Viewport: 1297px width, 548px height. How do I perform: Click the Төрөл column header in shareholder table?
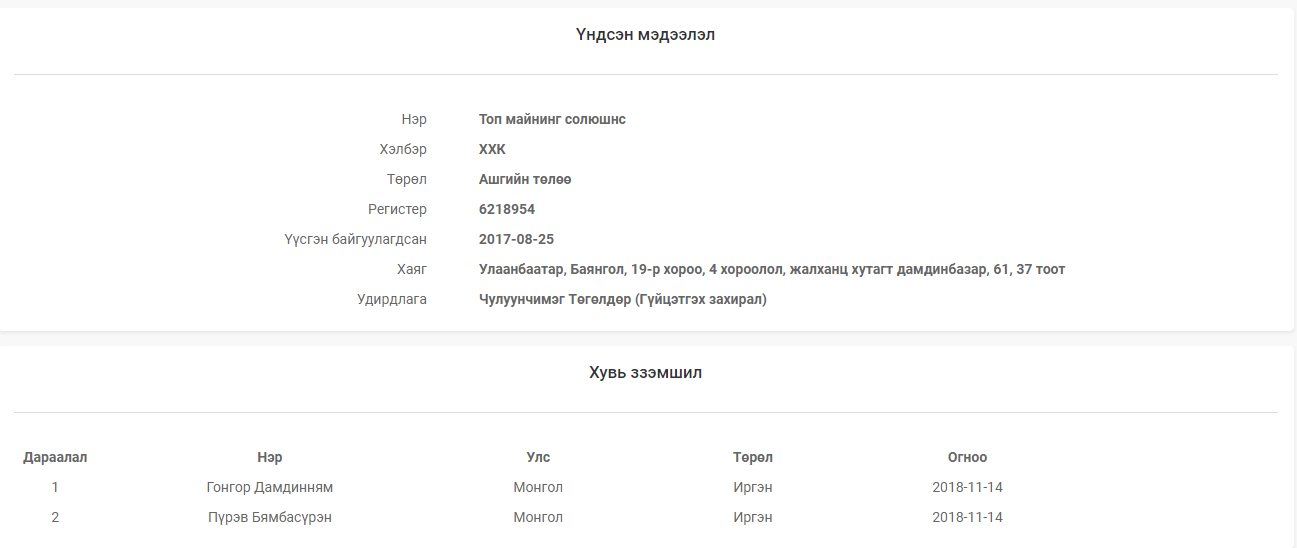(752, 457)
